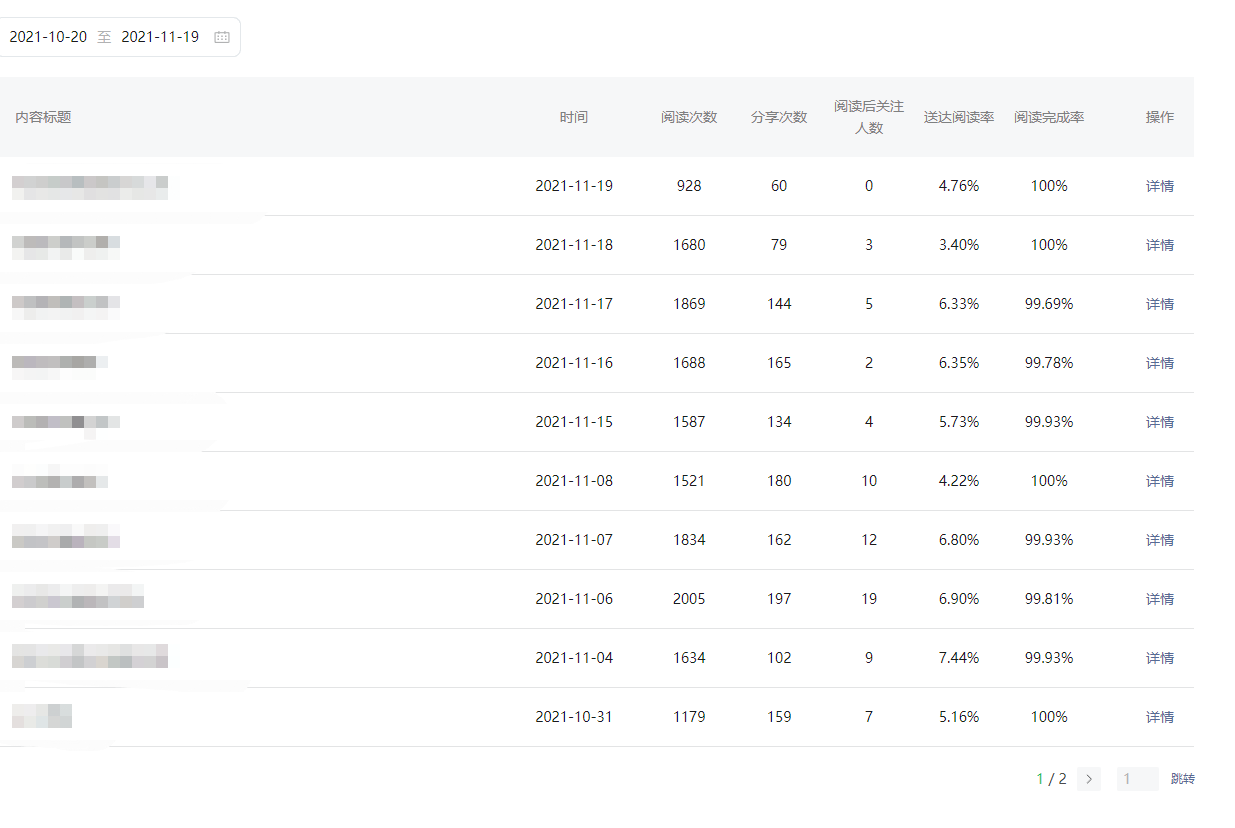Click the 阅读后关注人数 column header
This screenshot has width=1235, height=828.
pyautogui.click(x=869, y=117)
